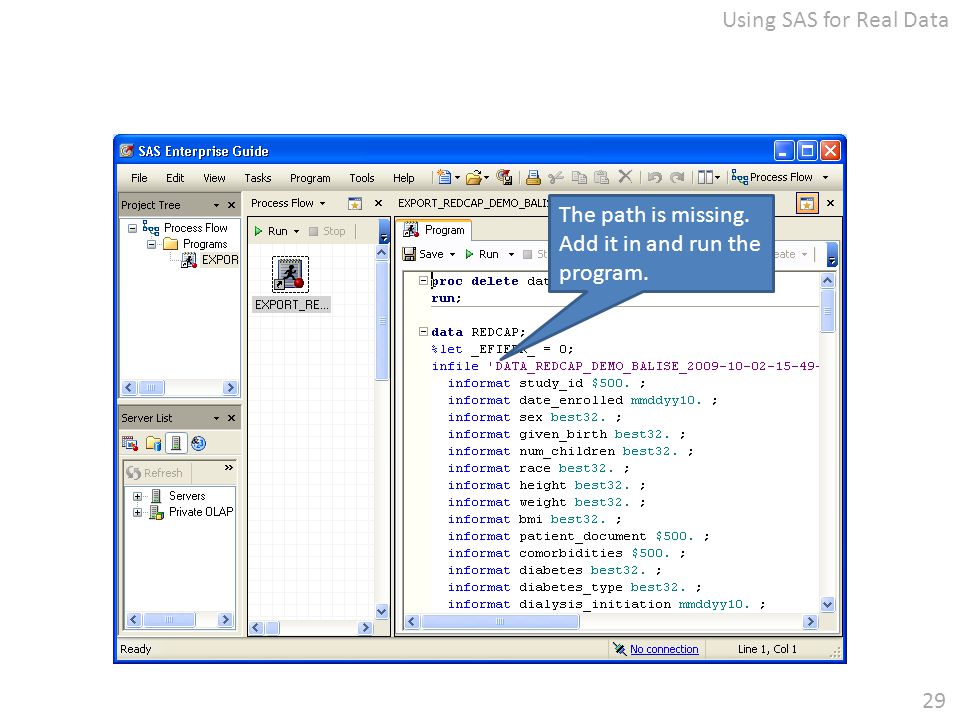Close the Process Flow pane

click(x=378, y=203)
